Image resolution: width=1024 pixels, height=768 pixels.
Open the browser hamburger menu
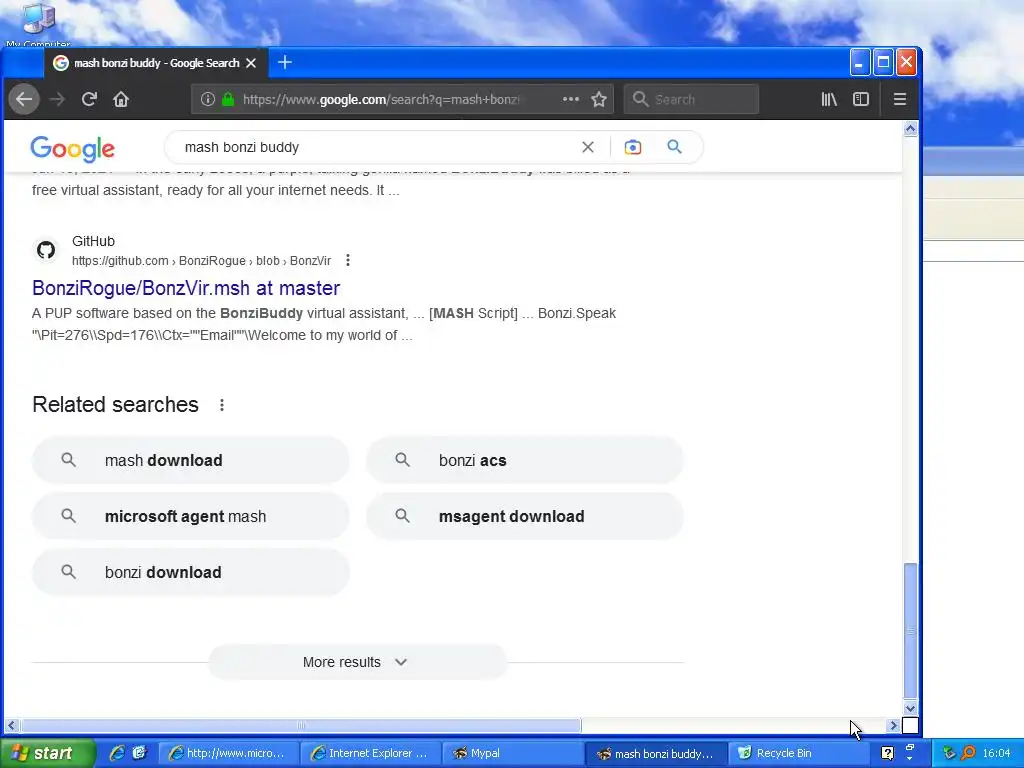coord(900,99)
